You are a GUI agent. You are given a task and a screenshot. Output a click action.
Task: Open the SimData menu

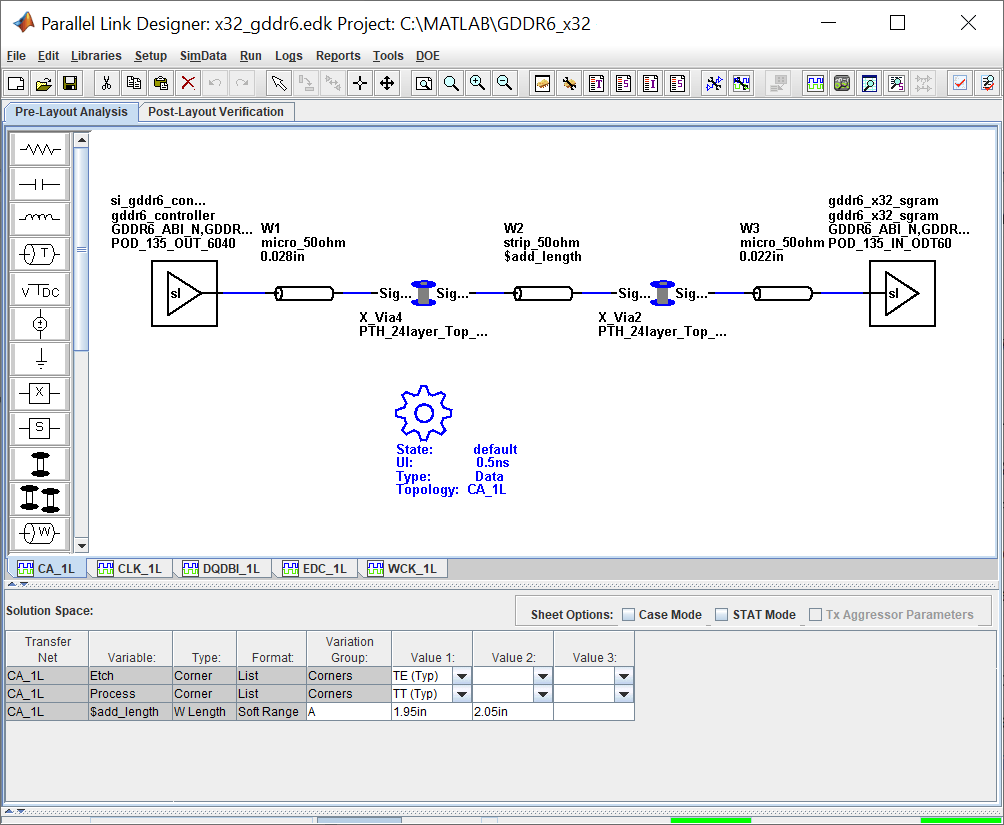[203, 56]
